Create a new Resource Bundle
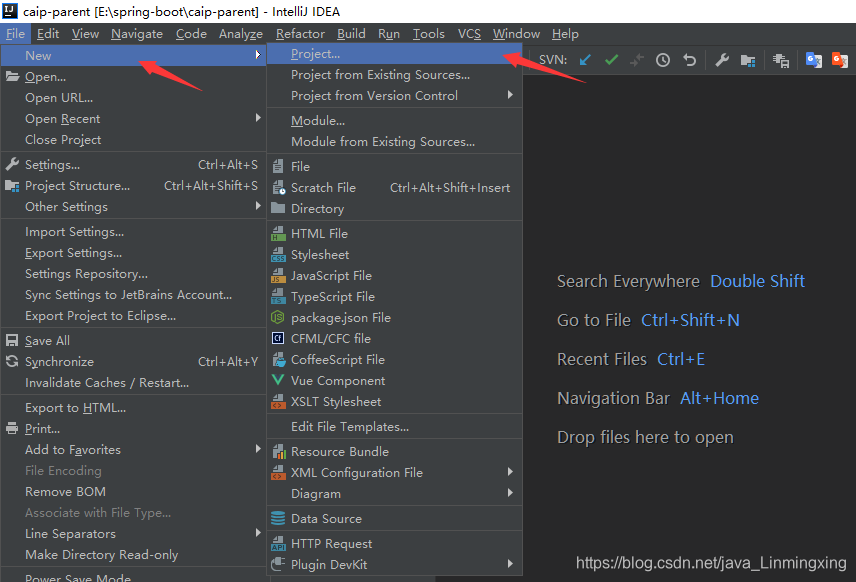The height and width of the screenshot is (582, 856). pyautogui.click(x=395, y=452)
